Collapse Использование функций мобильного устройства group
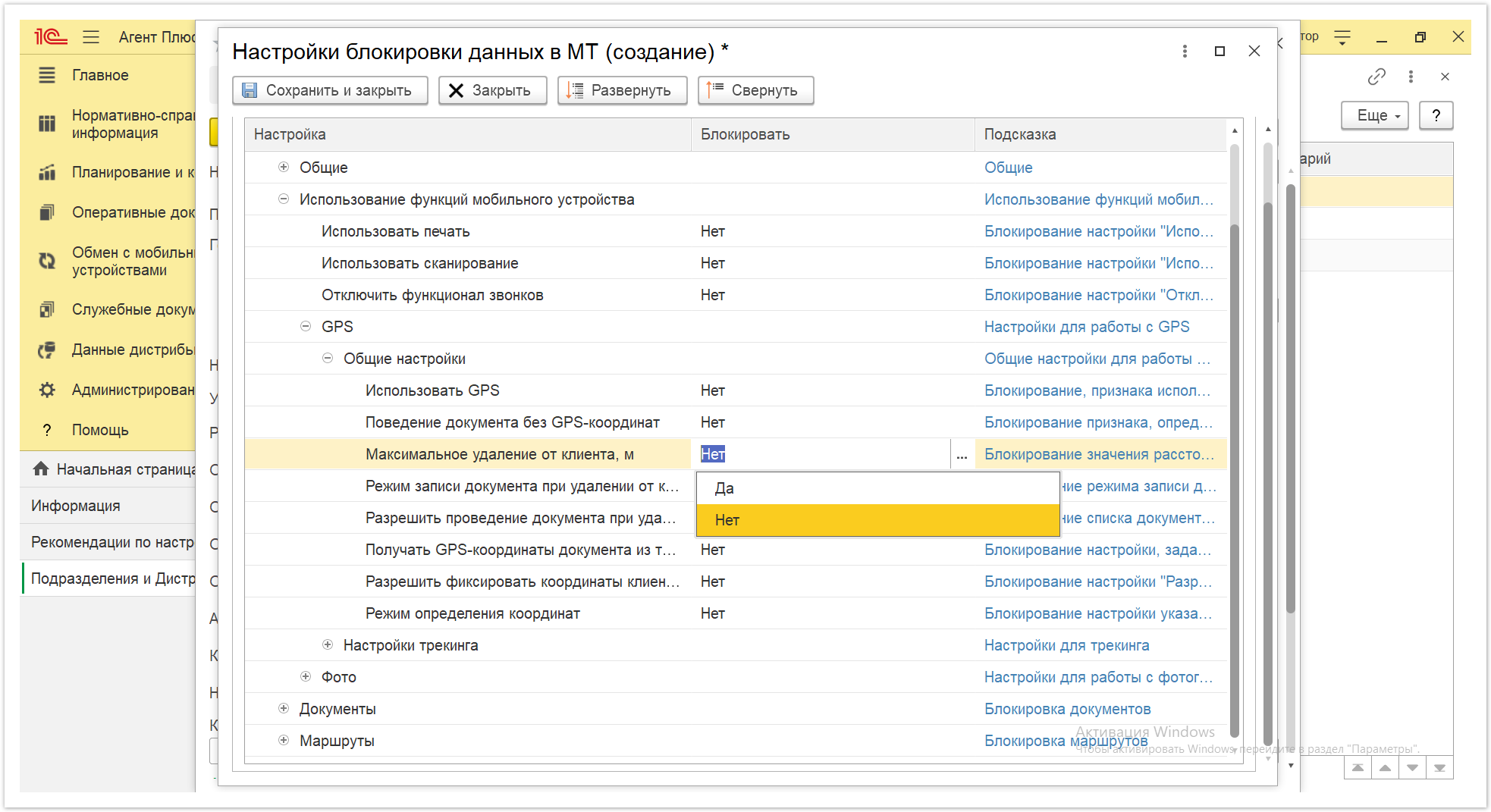 tap(284, 199)
